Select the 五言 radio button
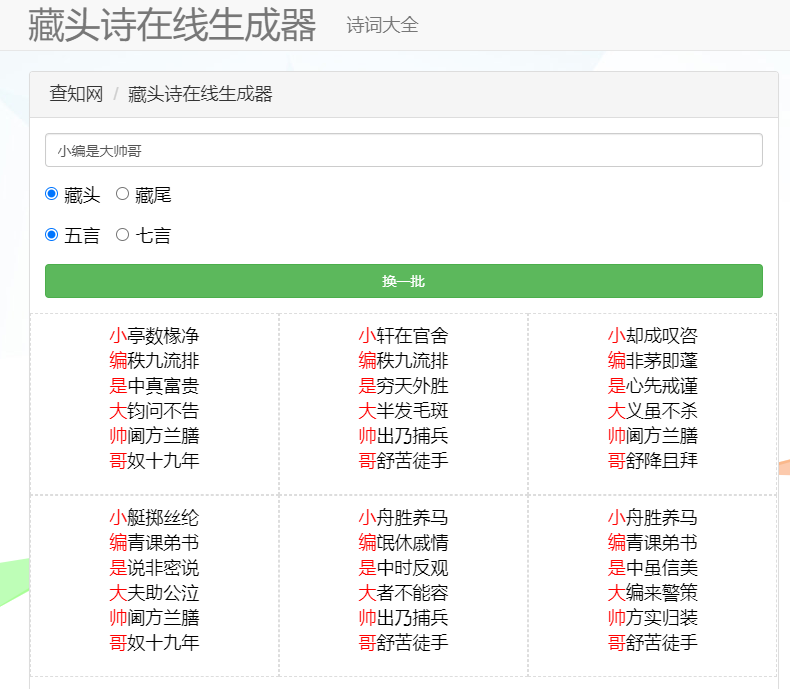Screen dimensions: 790x689 coord(52,235)
